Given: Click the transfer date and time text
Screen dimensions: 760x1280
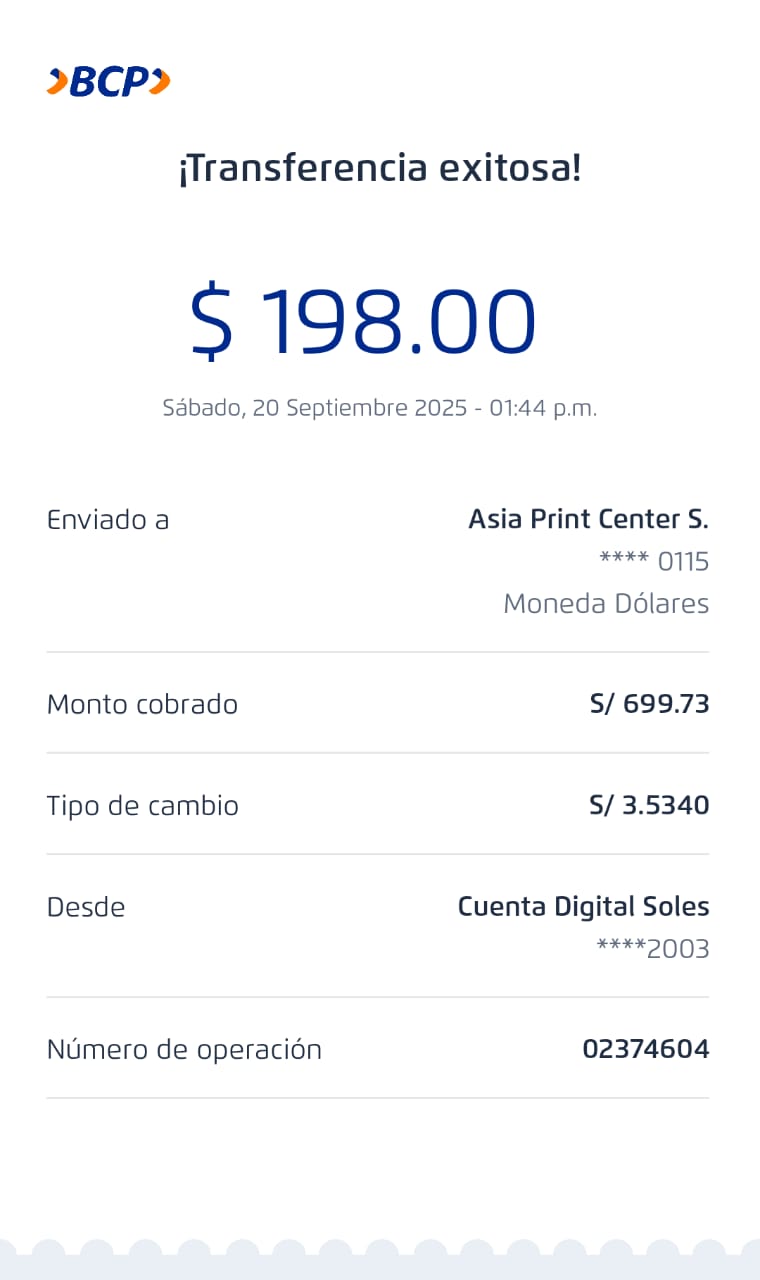Looking at the screenshot, I should (x=380, y=408).
